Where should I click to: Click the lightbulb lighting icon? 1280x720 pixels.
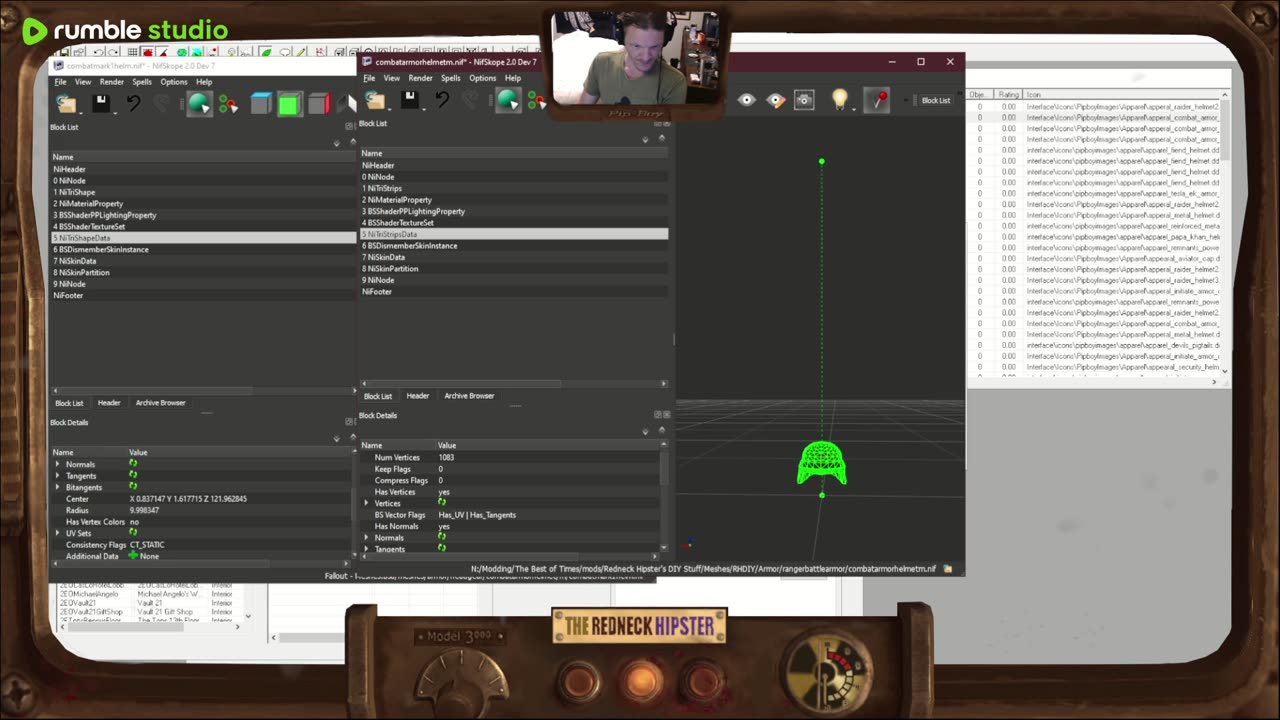(x=840, y=99)
